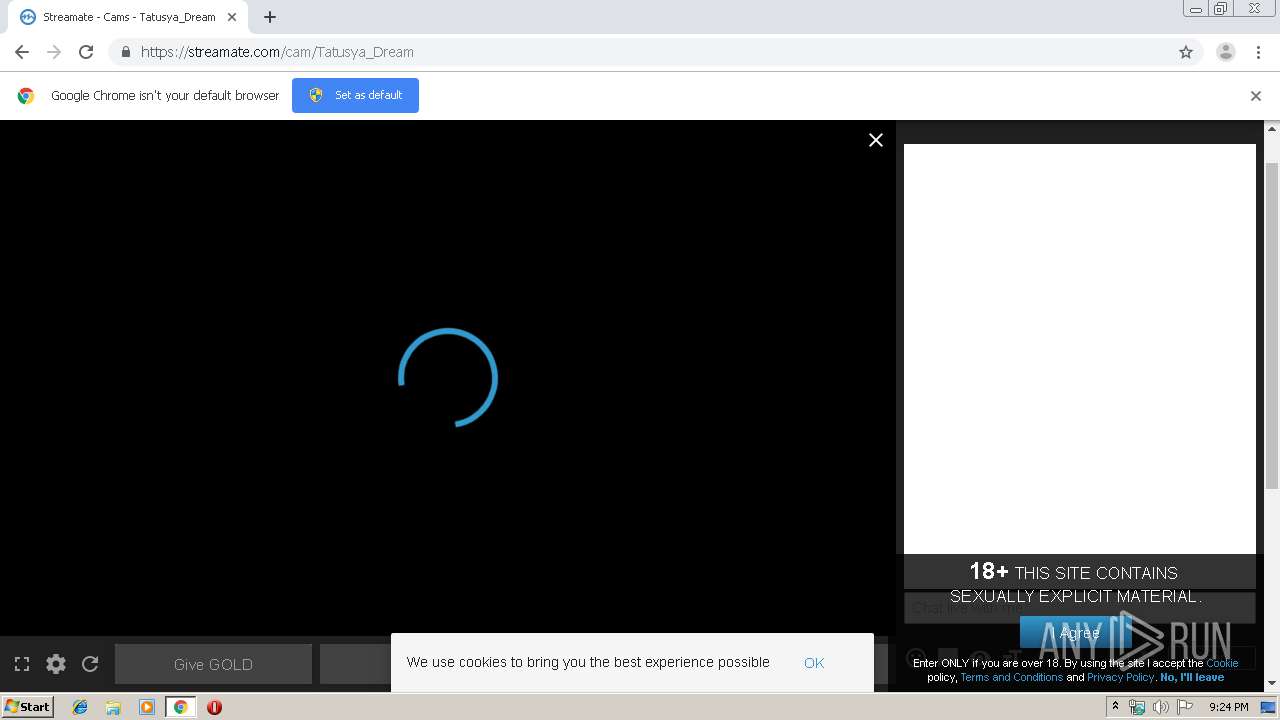This screenshot has height=720, width=1280.
Task: Open video settings gear icon
Action: point(56,664)
